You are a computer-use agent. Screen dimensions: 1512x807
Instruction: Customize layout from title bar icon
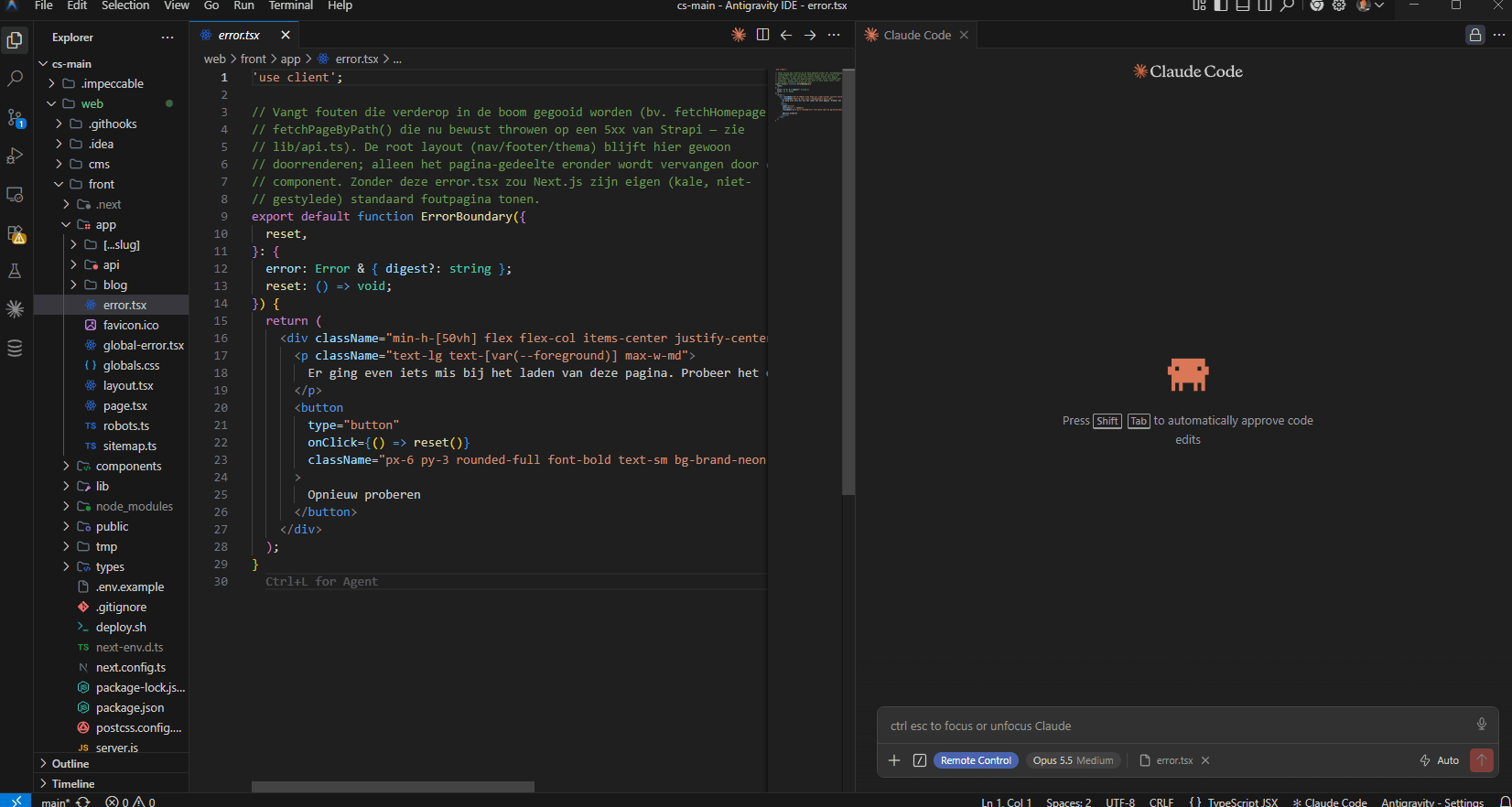[1199, 5]
